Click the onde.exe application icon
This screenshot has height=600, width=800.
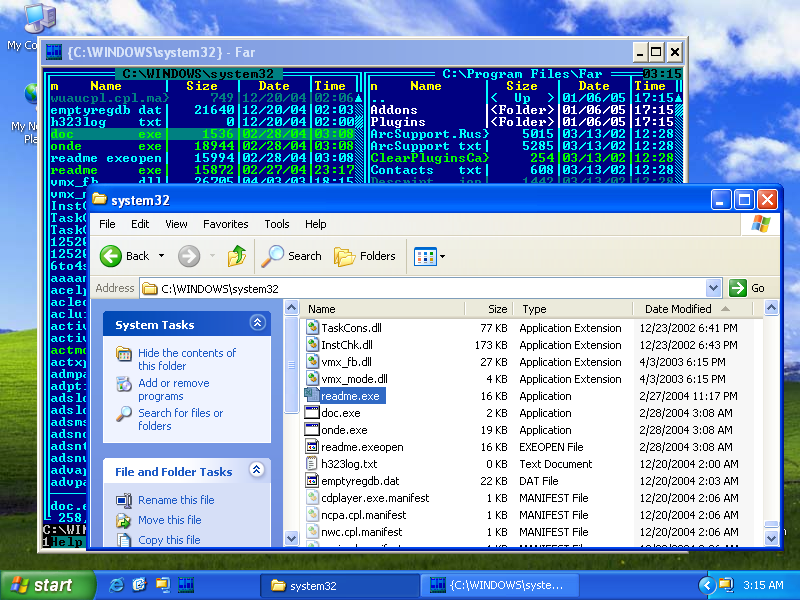[312, 430]
